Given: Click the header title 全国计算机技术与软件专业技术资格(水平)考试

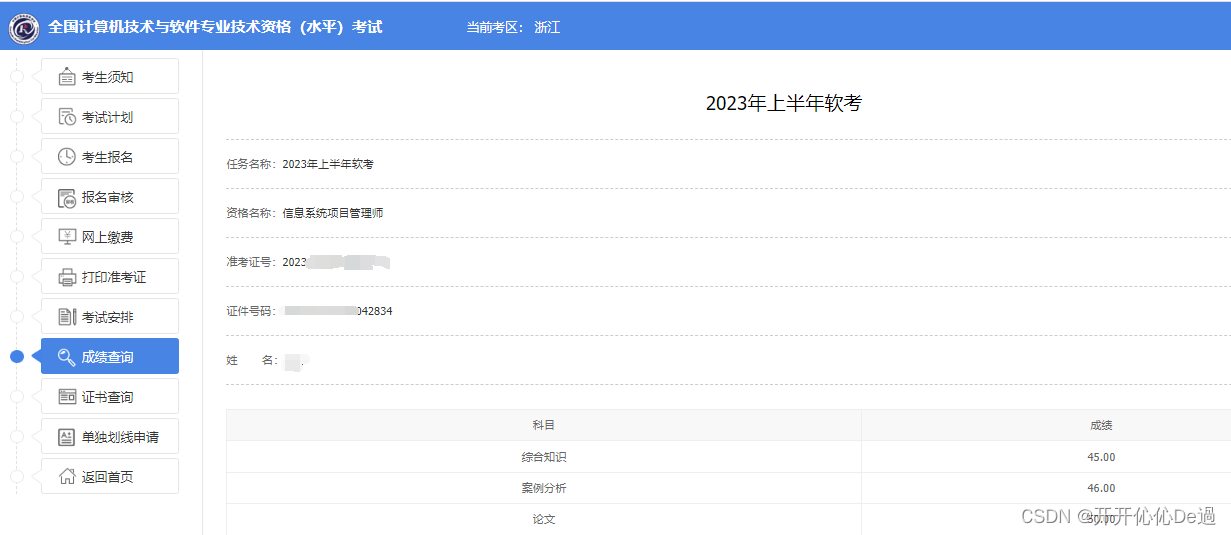Looking at the screenshot, I should 215,27.
